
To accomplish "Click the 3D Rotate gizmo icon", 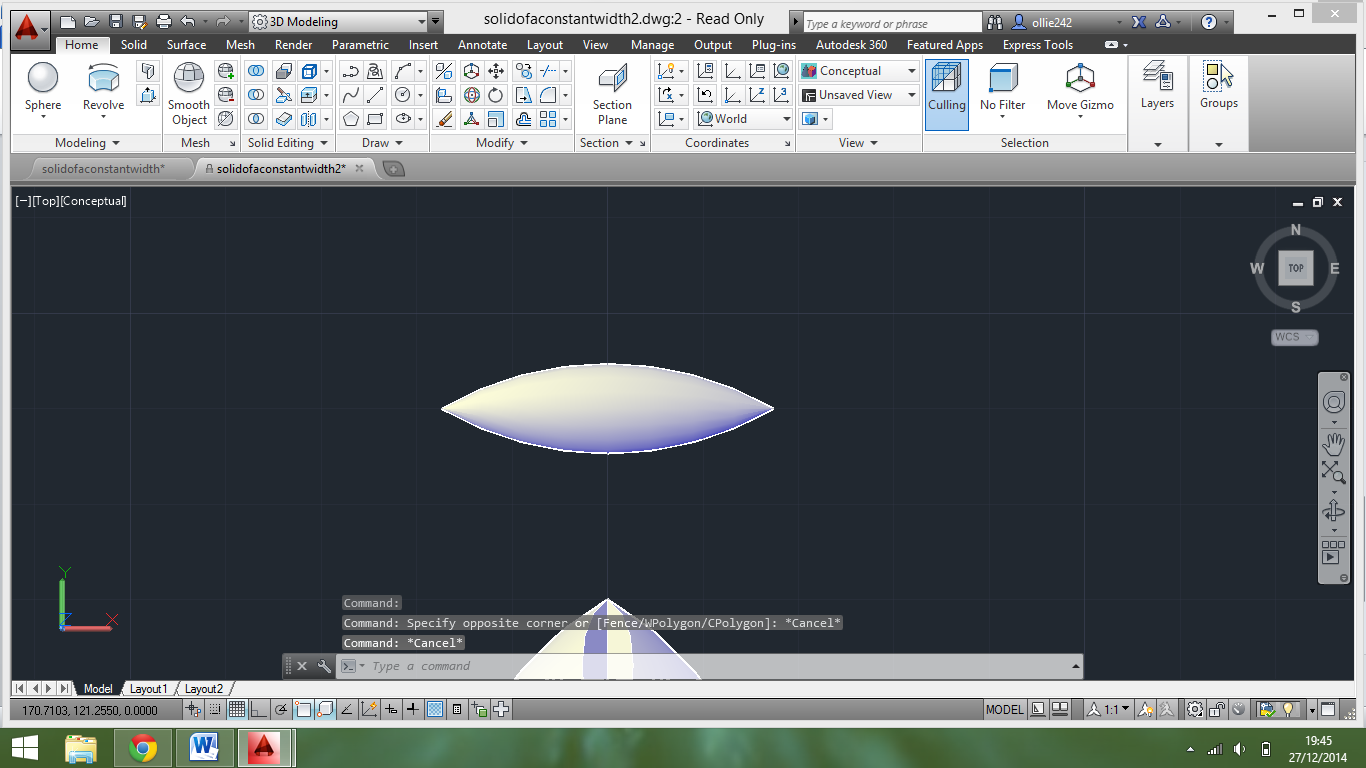I will pos(471,95).
